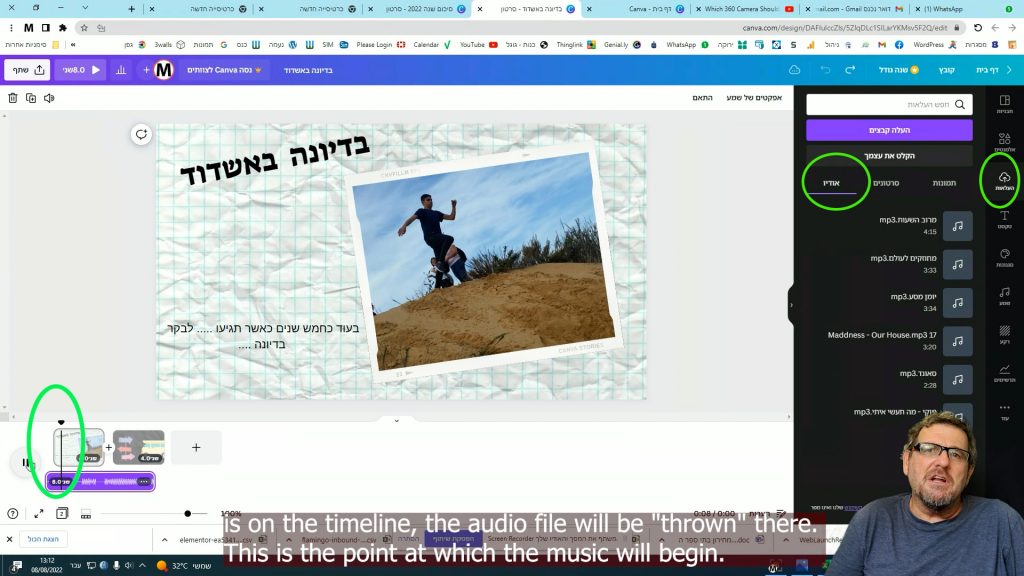Open the Text panel in the sidebar
Image resolution: width=1024 pixels, height=576 pixels.
point(1004,219)
